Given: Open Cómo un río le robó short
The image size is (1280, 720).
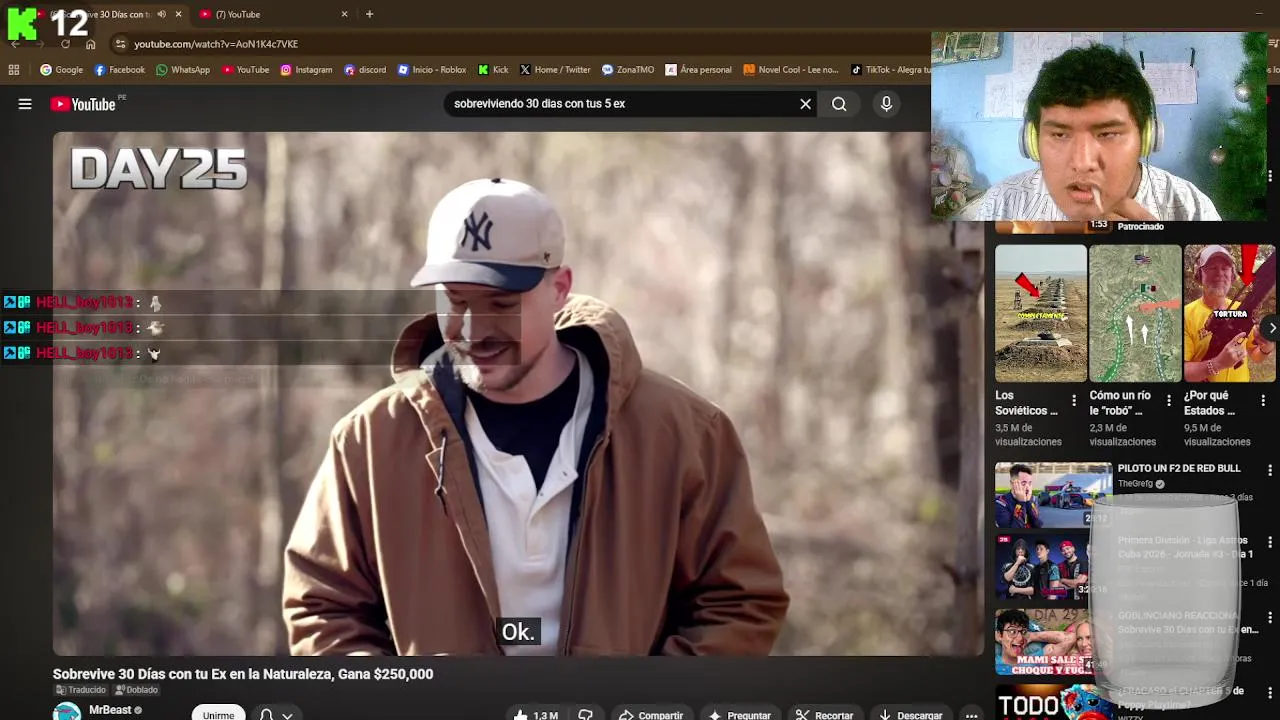Looking at the screenshot, I should pyautogui.click(x=1135, y=313).
